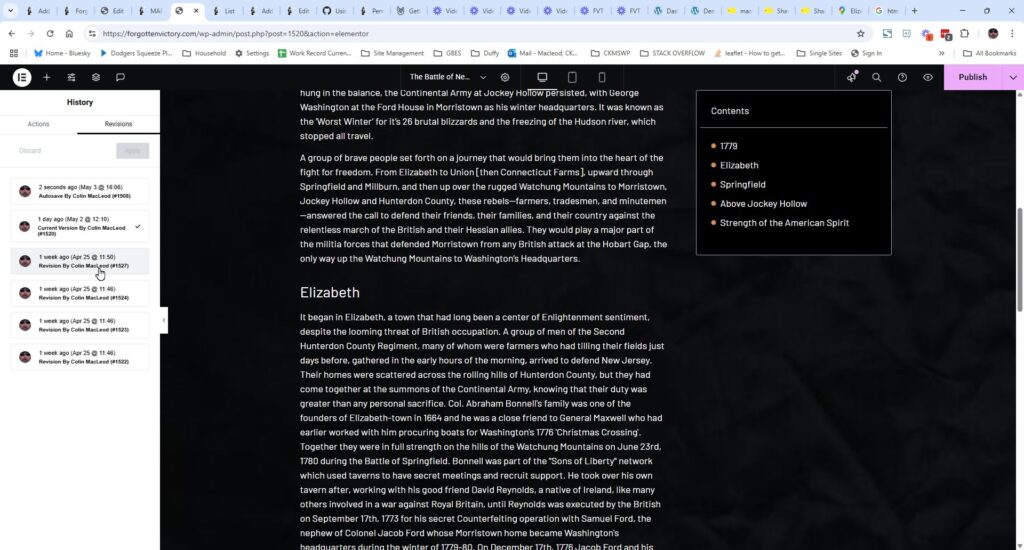
Task: Open the browser home page
Action: click(69, 33)
